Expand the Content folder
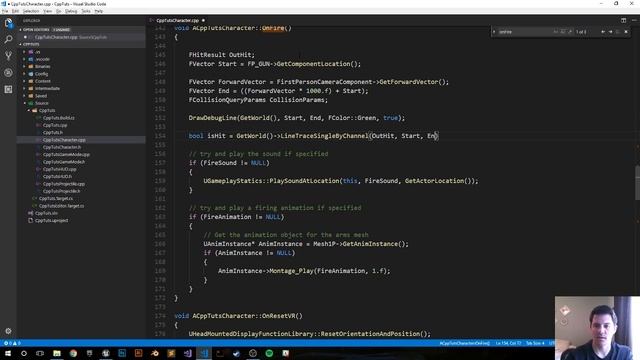This screenshot has width=640, height=360. (42, 81)
